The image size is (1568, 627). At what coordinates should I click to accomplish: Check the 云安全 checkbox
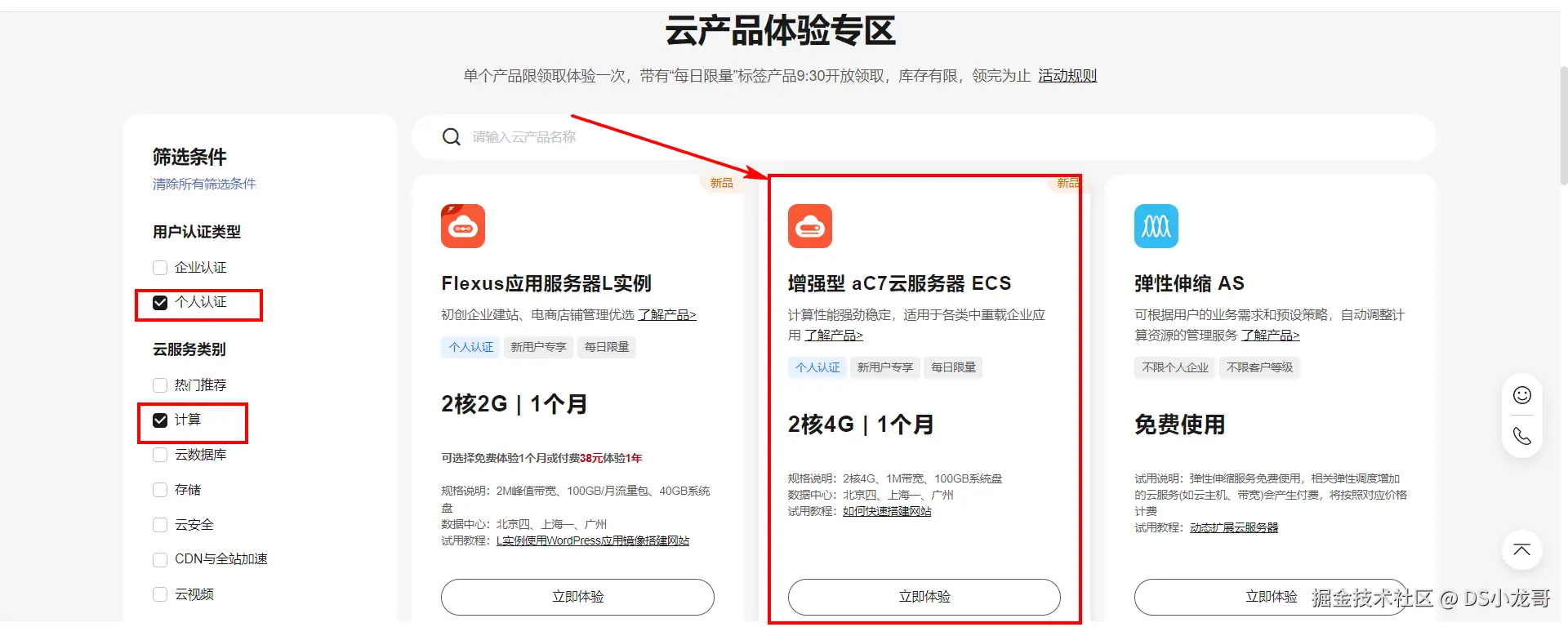160,525
